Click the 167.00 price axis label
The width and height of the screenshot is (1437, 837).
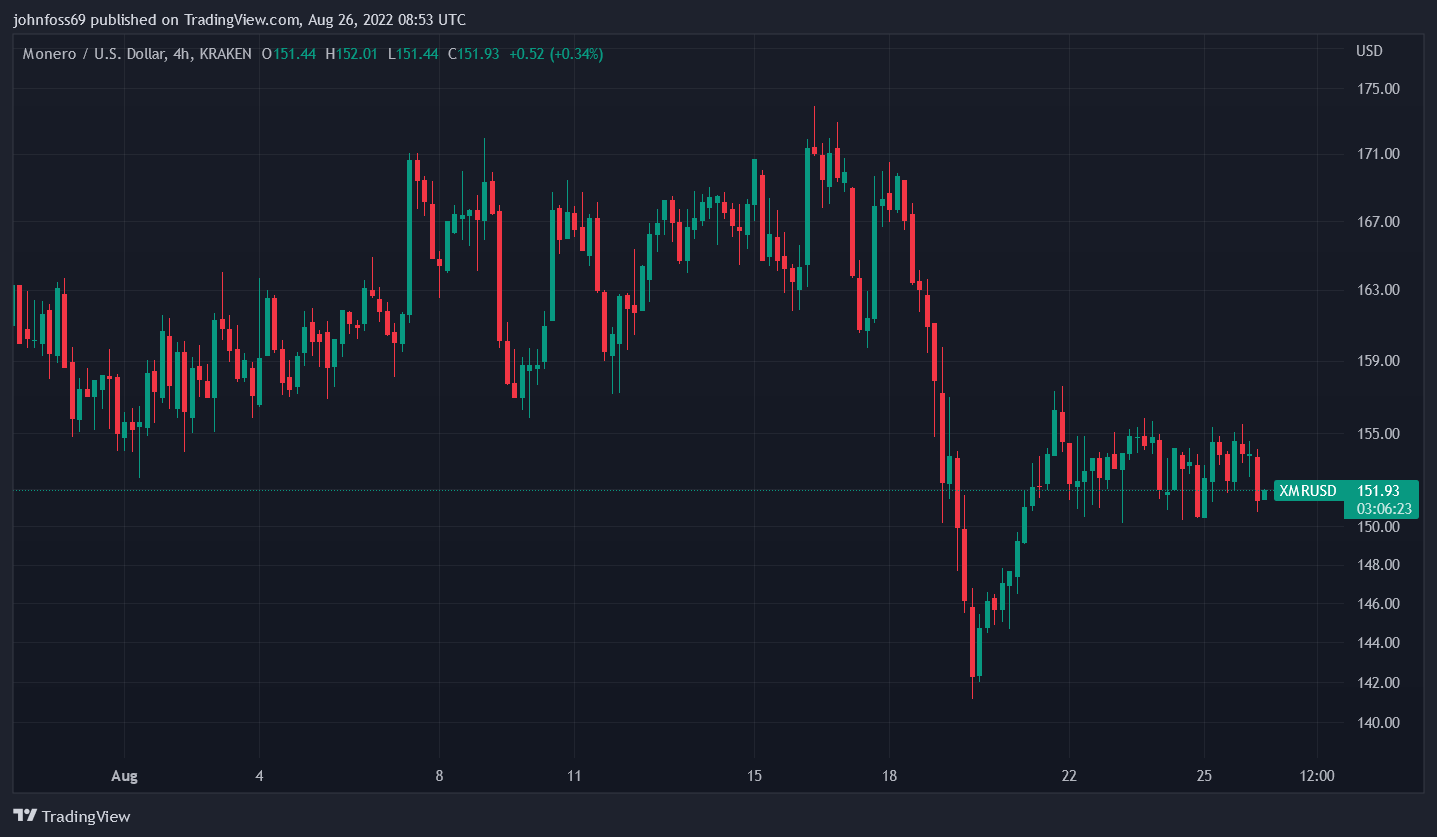[1377, 221]
